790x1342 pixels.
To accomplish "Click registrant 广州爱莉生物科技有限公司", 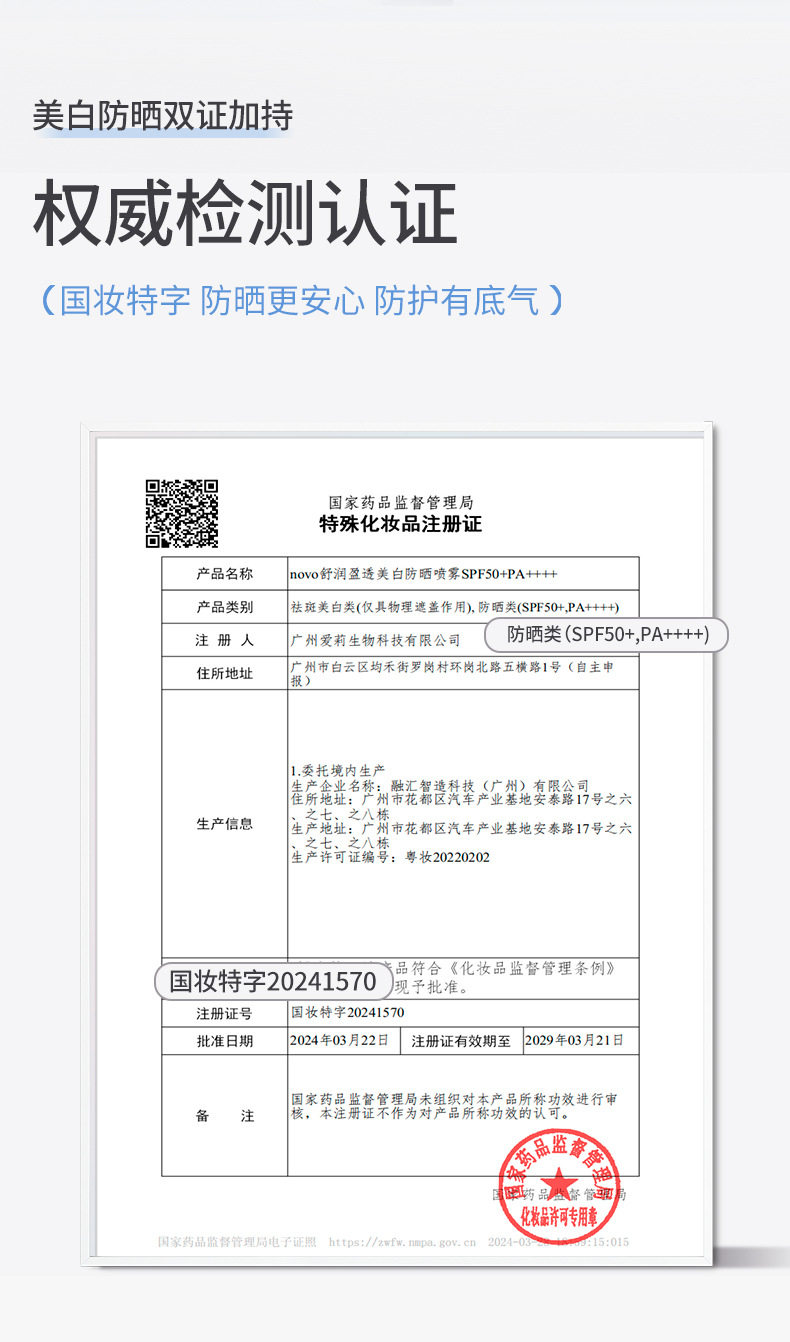I will pyautogui.click(x=375, y=640).
